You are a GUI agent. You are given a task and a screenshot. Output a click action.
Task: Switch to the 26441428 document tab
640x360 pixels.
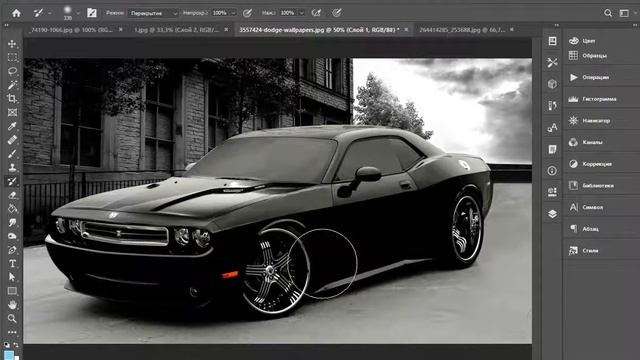pos(462,30)
